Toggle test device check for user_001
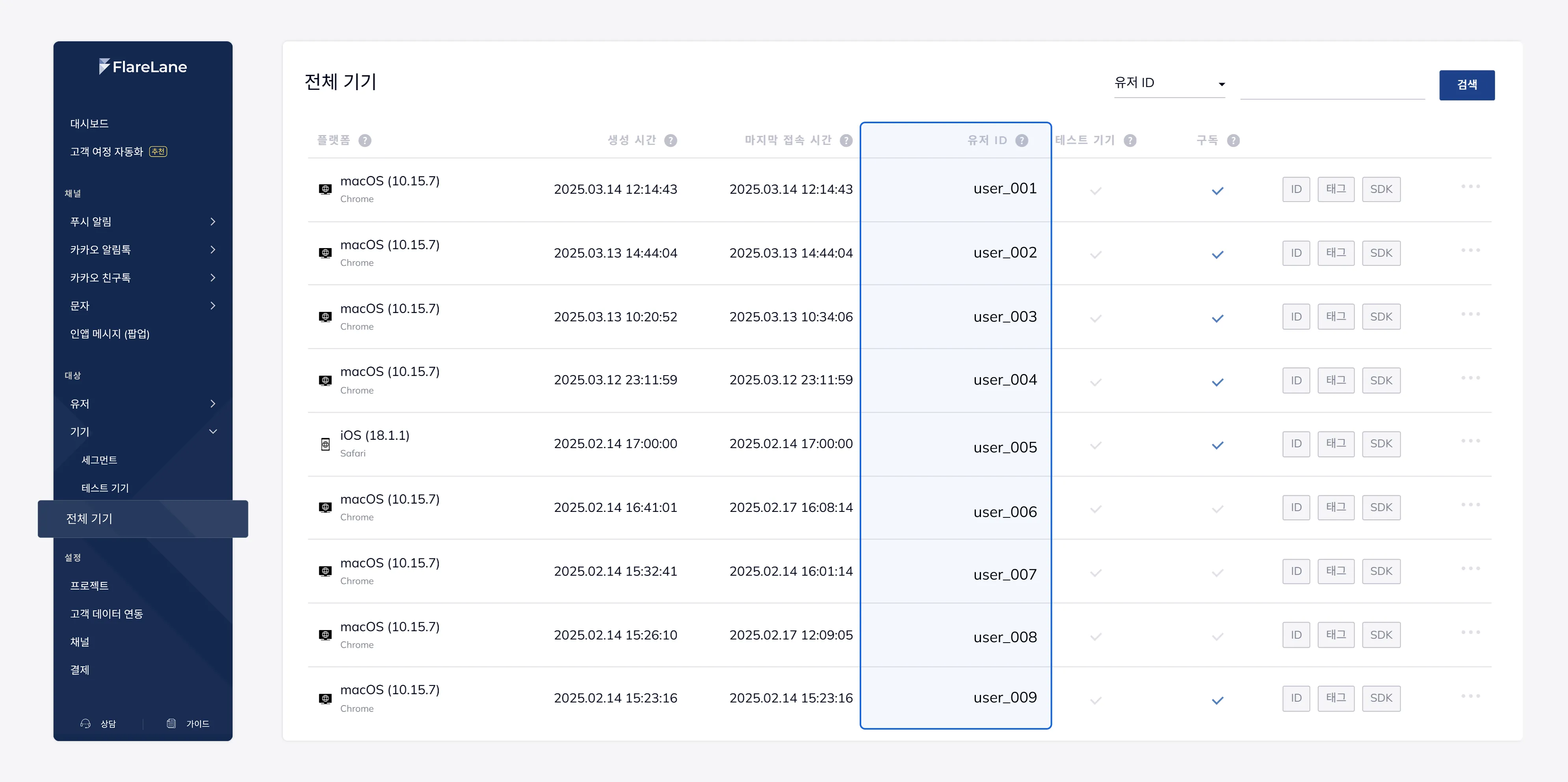Screen dimensions: 1568x782 pyautogui.click(x=1096, y=191)
